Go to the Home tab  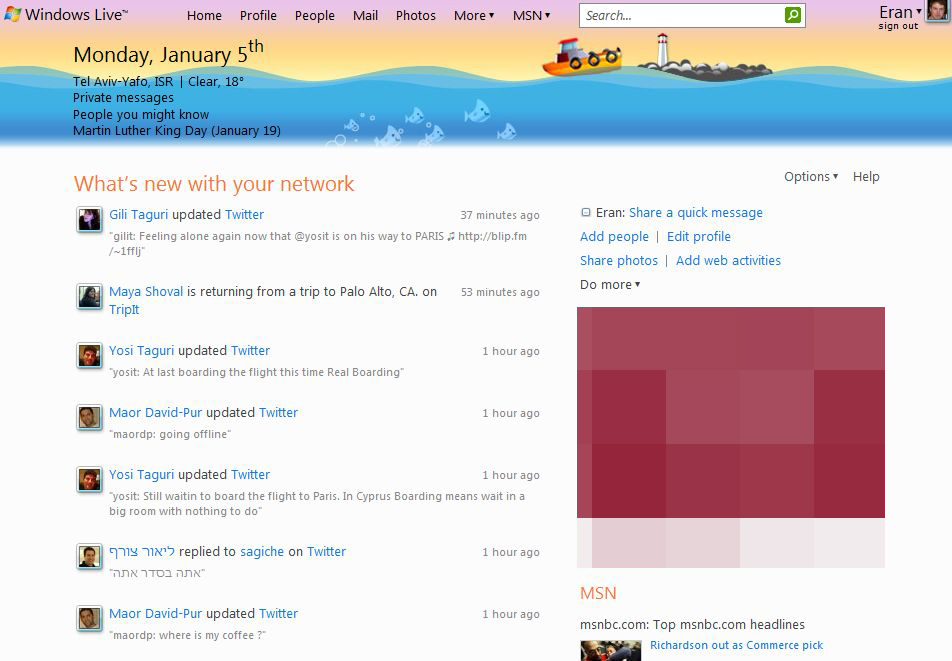[204, 15]
